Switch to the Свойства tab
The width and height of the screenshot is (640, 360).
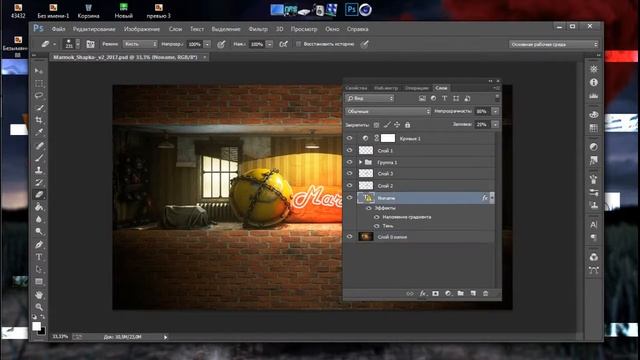pyautogui.click(x=356, y=88)
